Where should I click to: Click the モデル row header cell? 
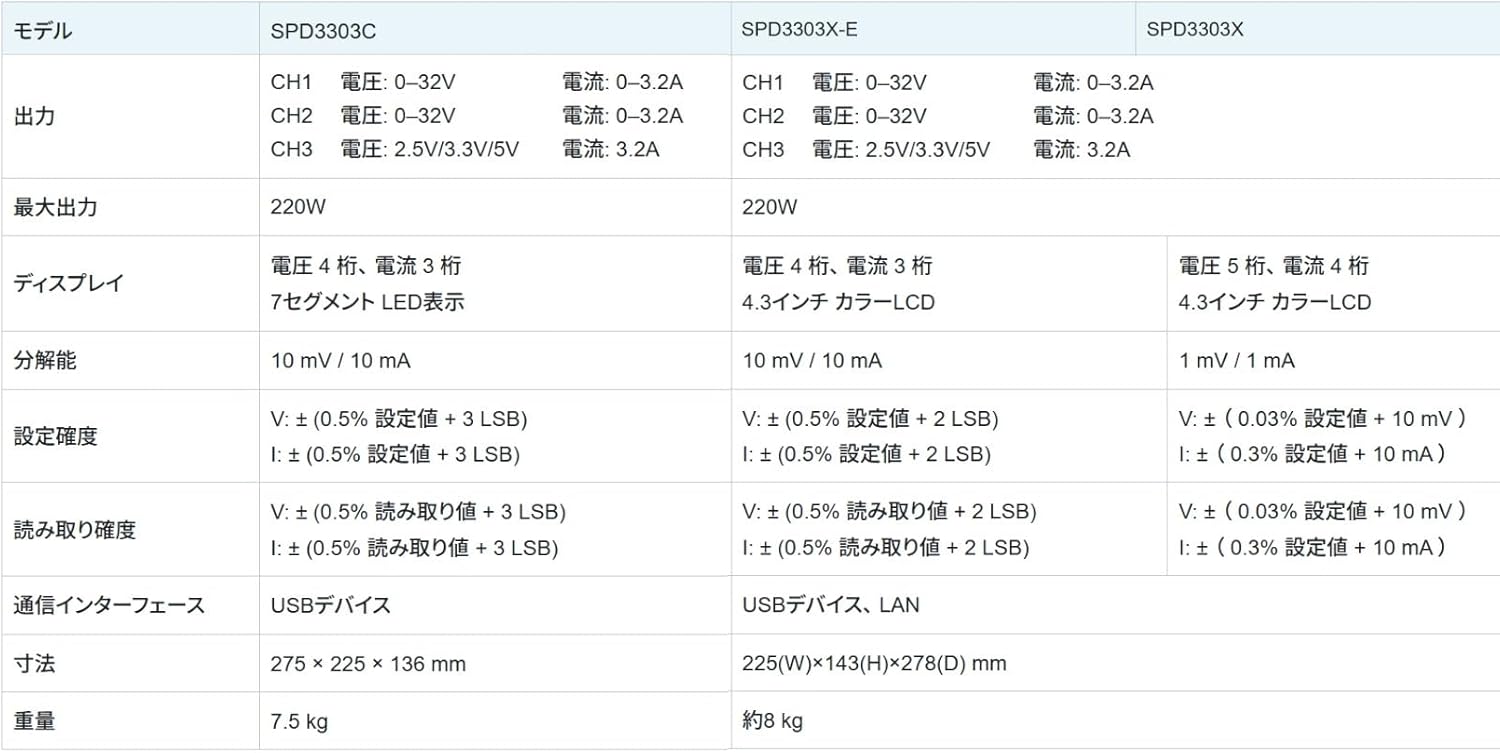(42, 31)
